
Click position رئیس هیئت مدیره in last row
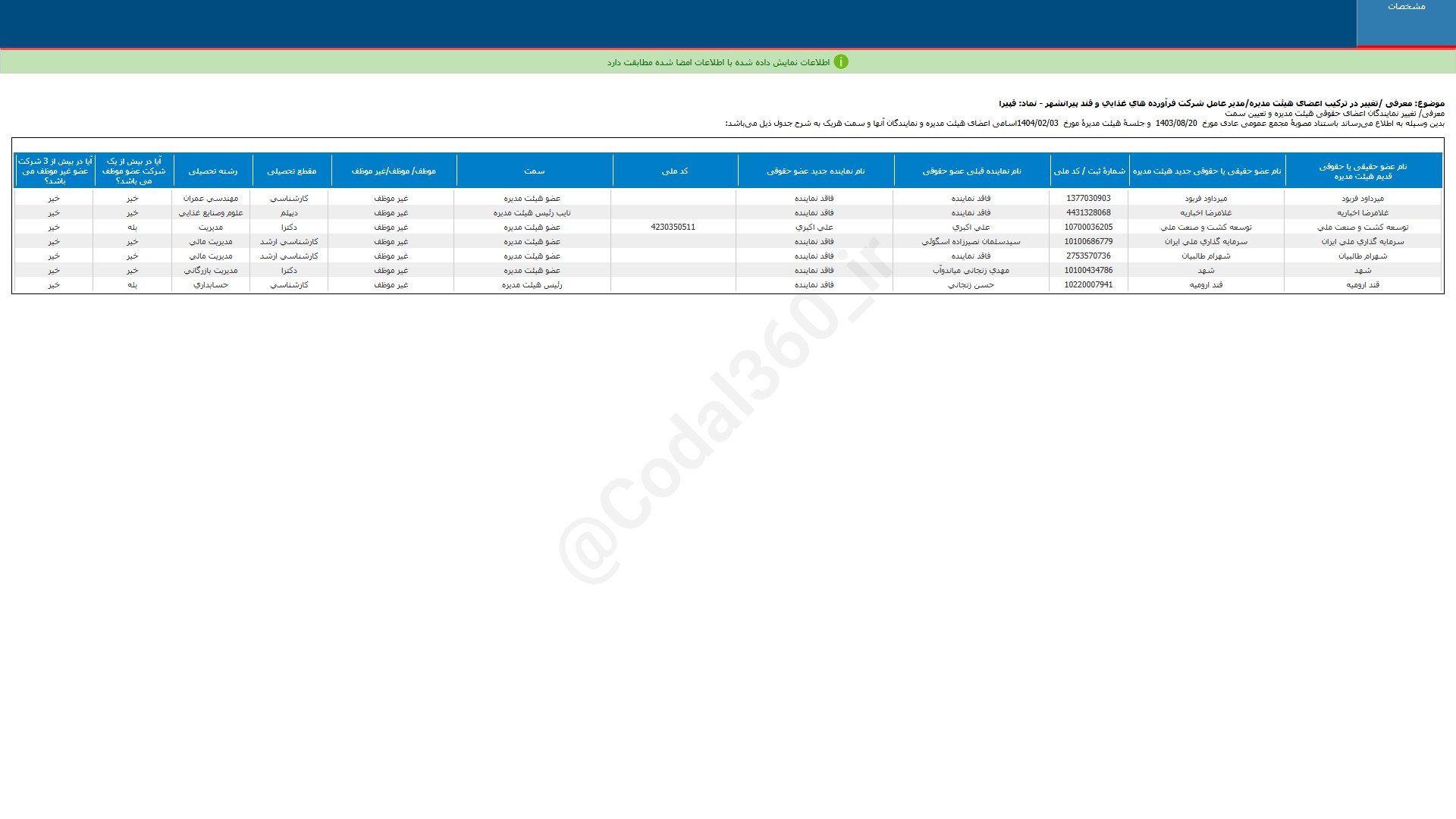tap(532, 285)
